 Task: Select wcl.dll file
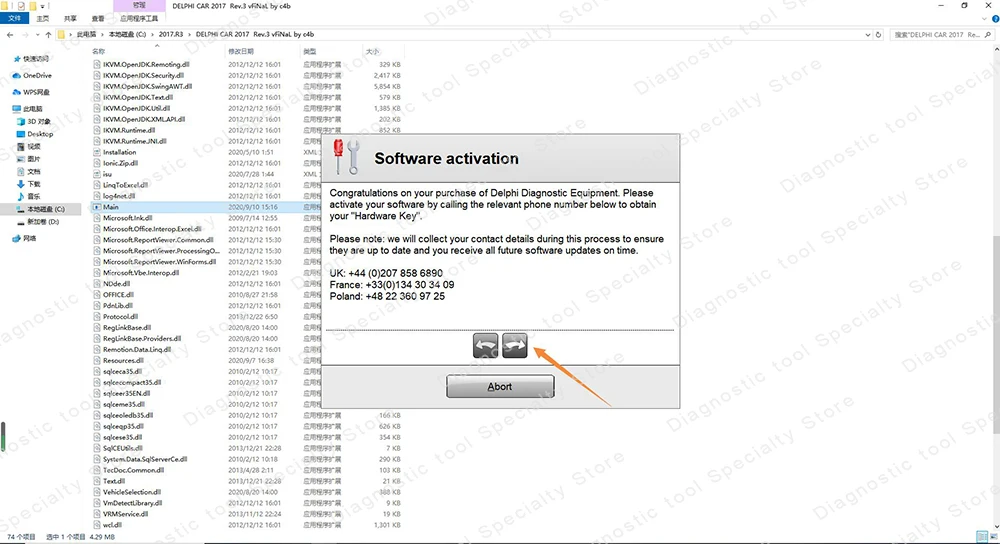pos(112,525)
